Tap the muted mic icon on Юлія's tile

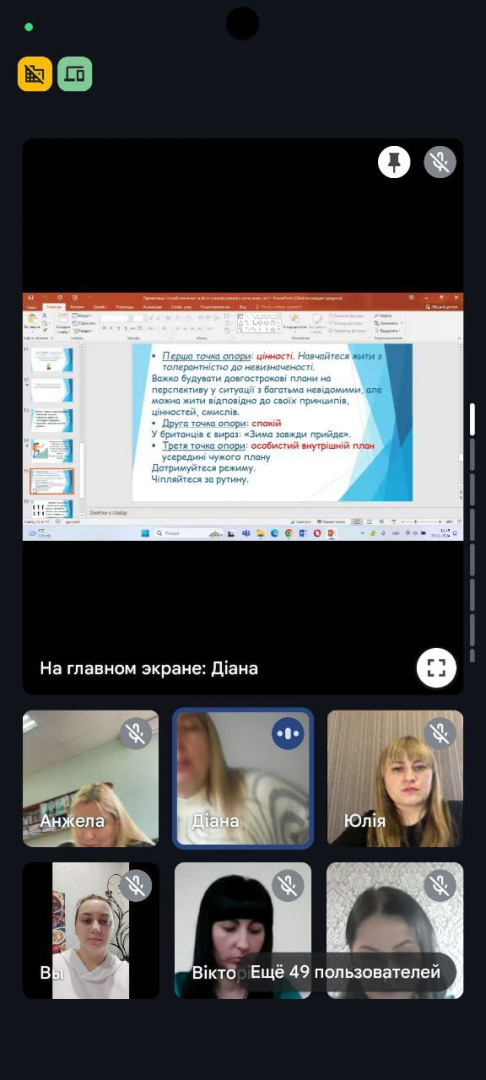point(440,733)
